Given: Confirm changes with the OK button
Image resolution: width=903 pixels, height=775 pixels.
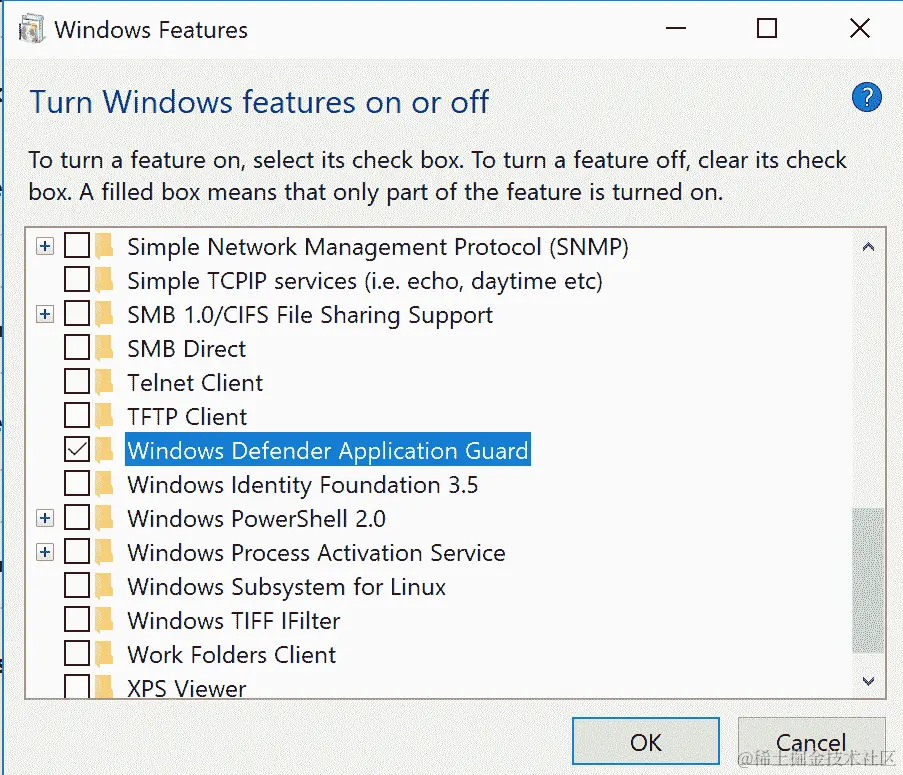Looking at the screenshot, I should pyautogui.click(x=646, y=742).
